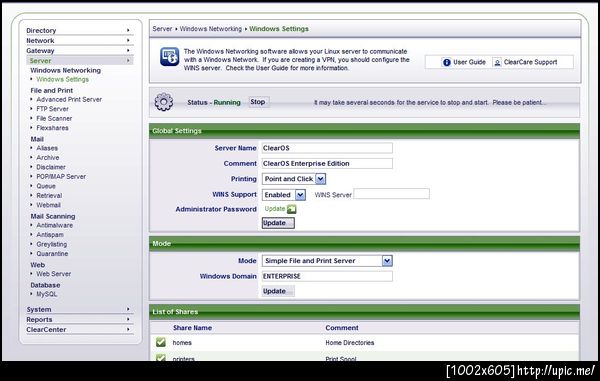Open Antimalware settings

pyautogui.click(x=55, y=225)
